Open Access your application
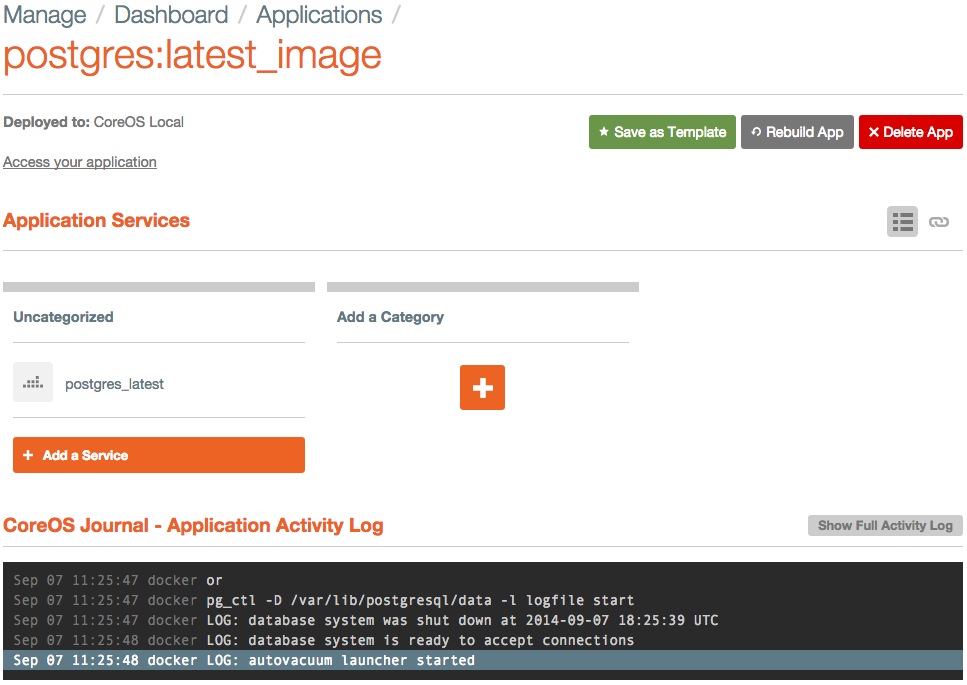The image size is (967, 685). (80, 162)
